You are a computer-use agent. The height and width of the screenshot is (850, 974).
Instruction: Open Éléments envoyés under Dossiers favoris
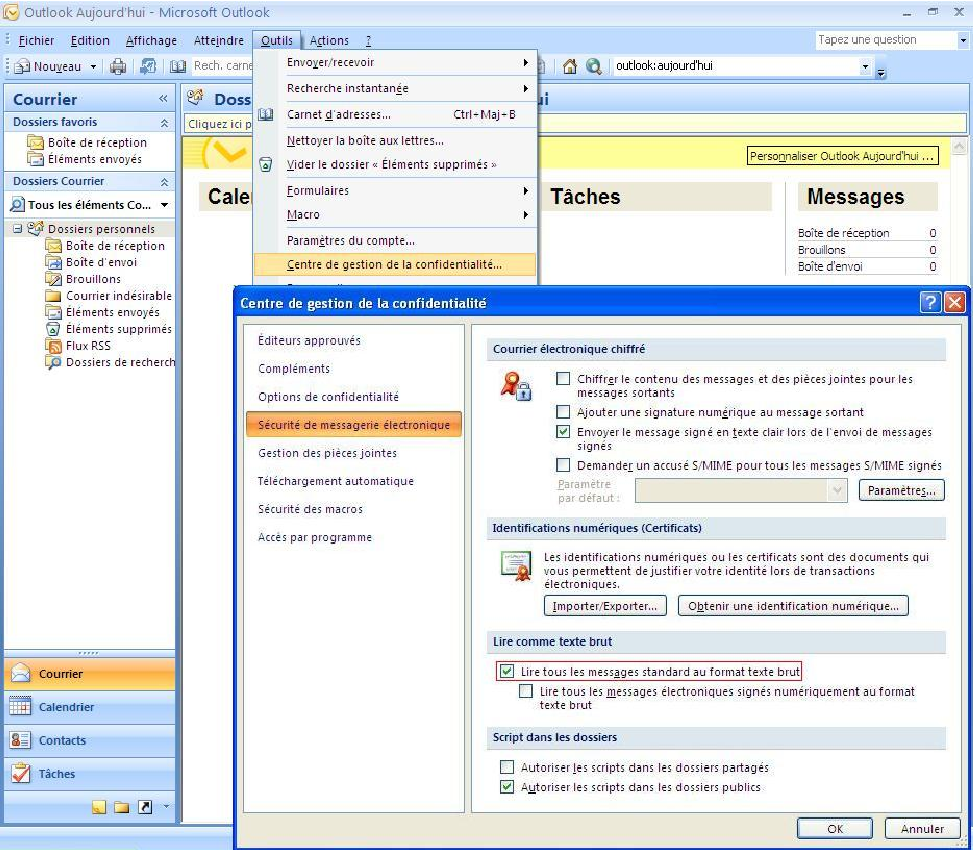(94, 159)
